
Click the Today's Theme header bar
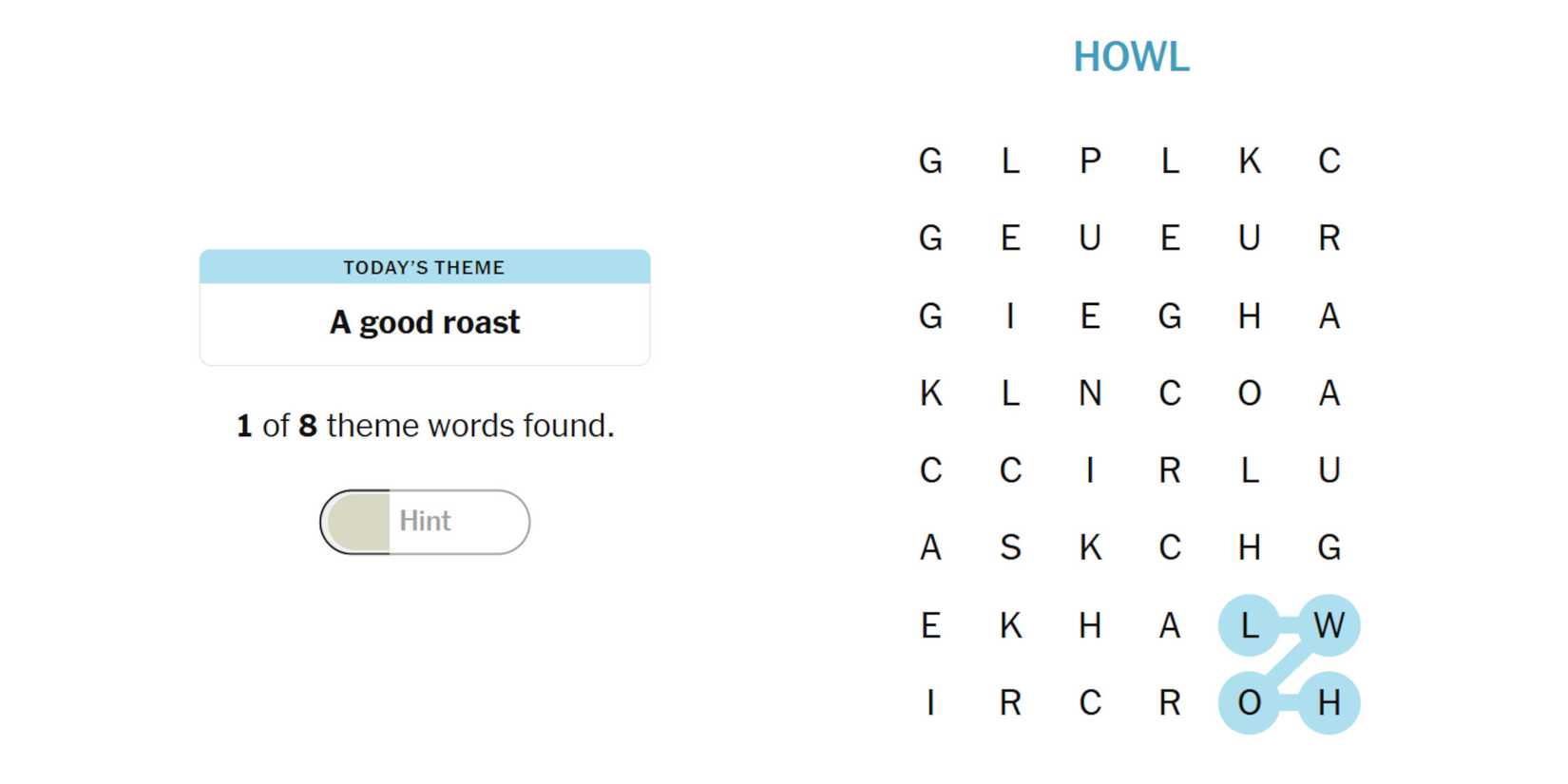point(425,267)
